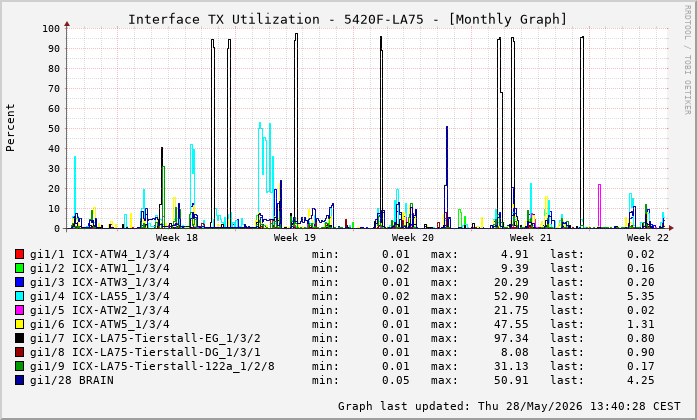
Task: Select legend label gi1/6 ICX-ATW5_1/3/4
Action: pos(100,324)
